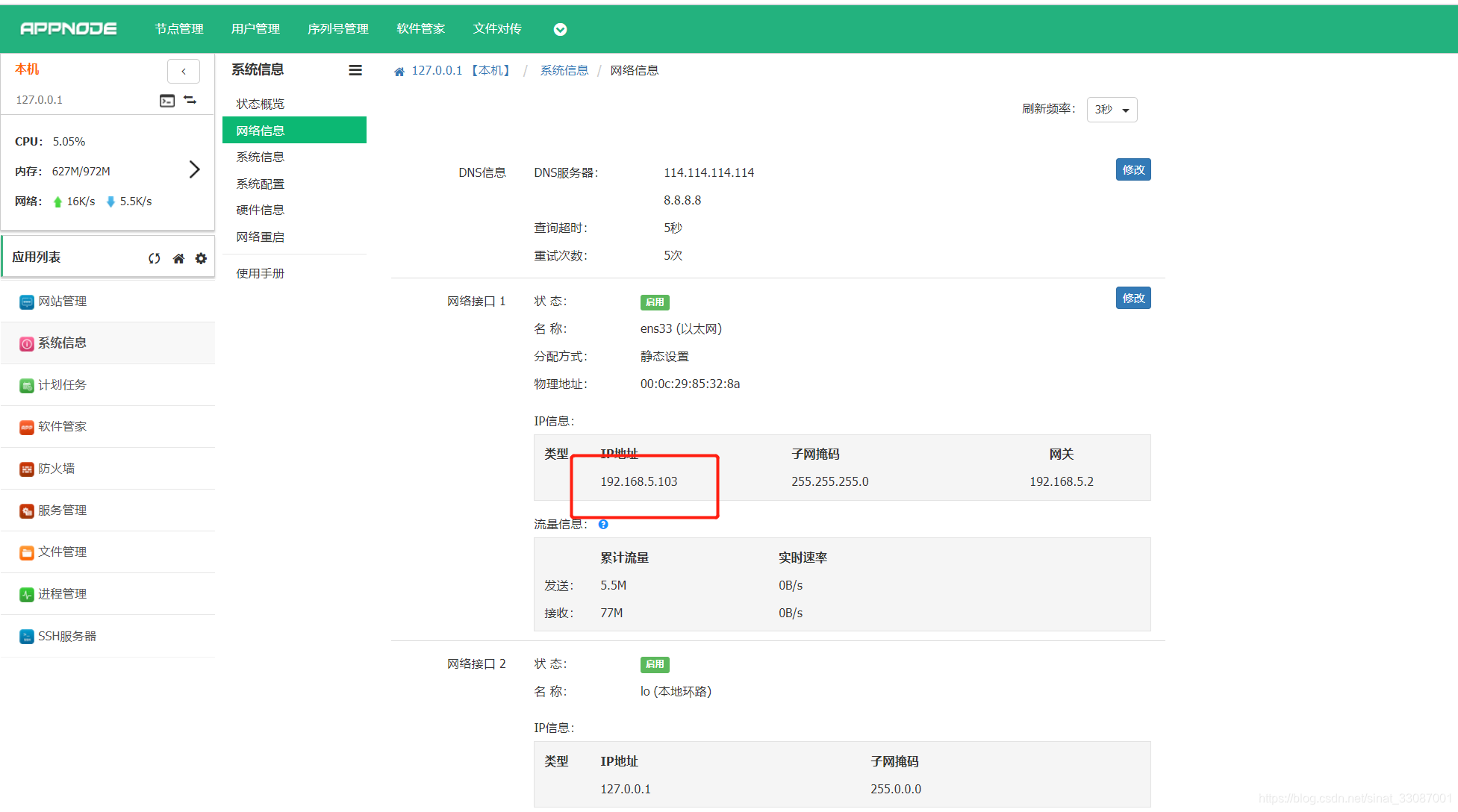1458x812 pixels.
Task: Select 网络重启 in submenu
Action: [261, 237]
